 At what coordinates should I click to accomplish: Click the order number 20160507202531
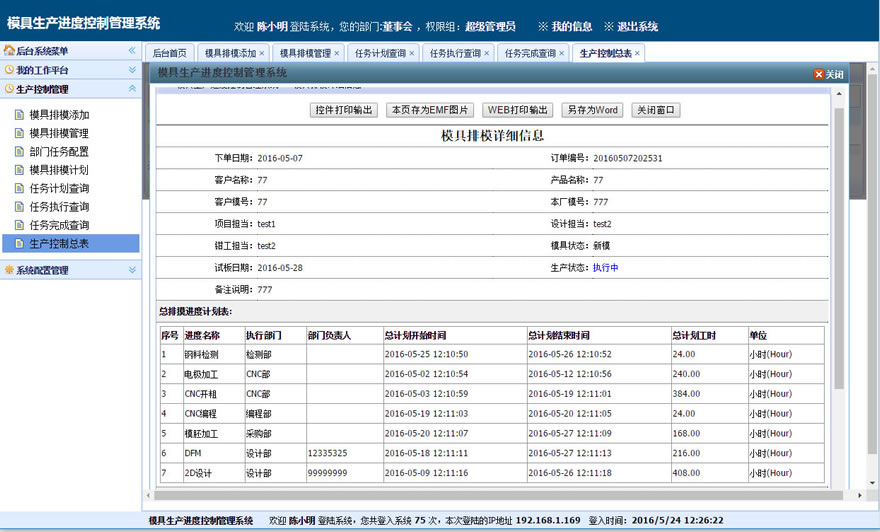pyautogui.click(x=627, y=158)
